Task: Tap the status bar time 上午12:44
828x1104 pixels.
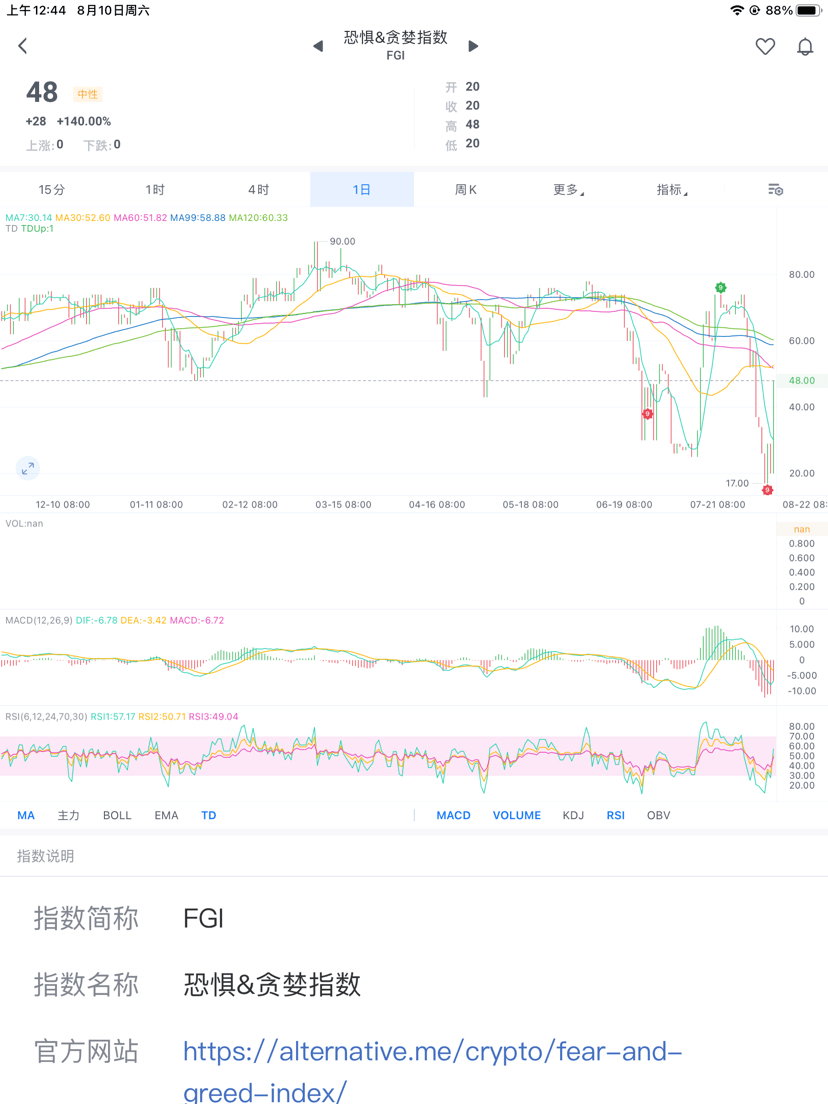Action: coord(37,11)
